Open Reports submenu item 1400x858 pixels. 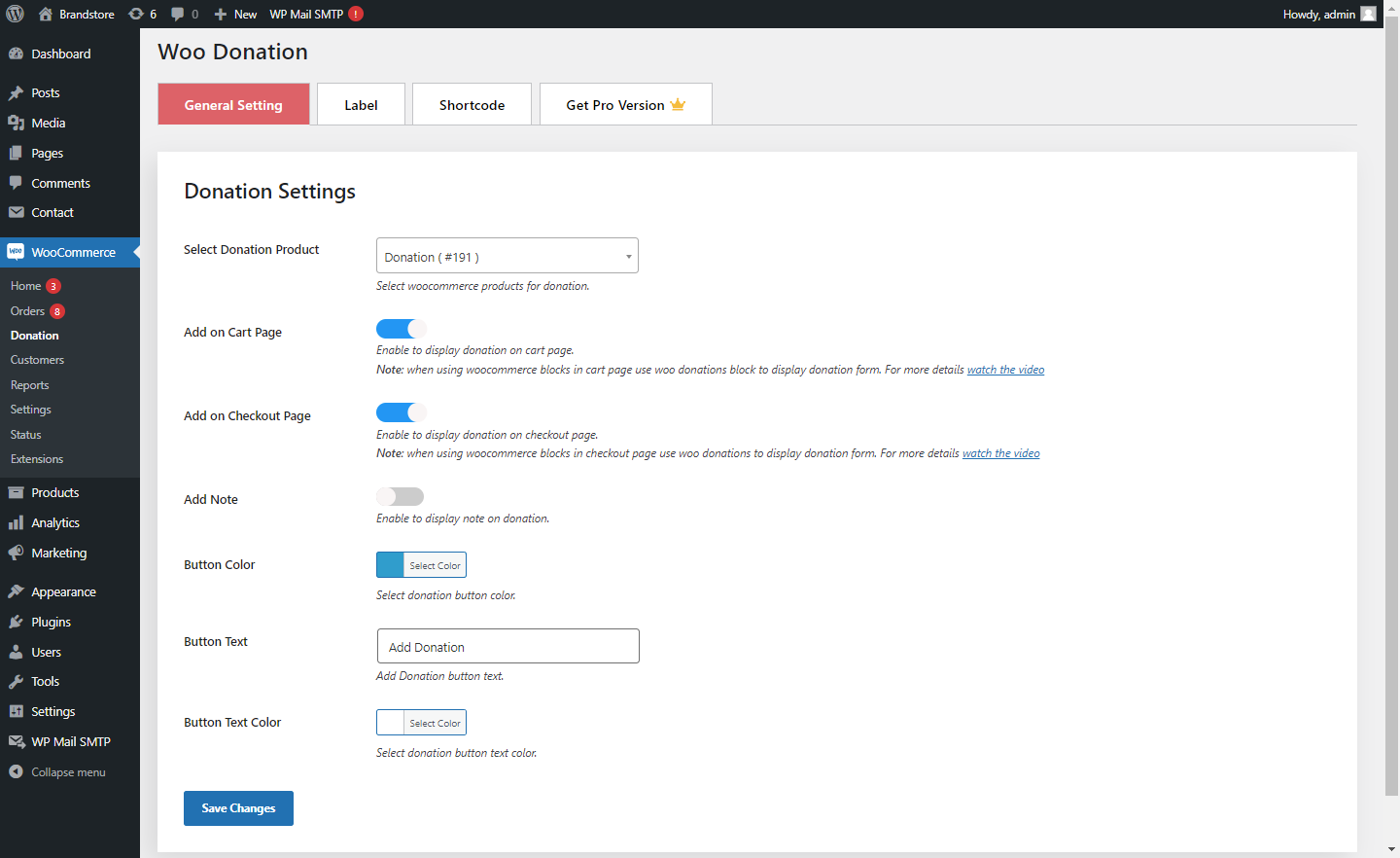tap(29, 385)
